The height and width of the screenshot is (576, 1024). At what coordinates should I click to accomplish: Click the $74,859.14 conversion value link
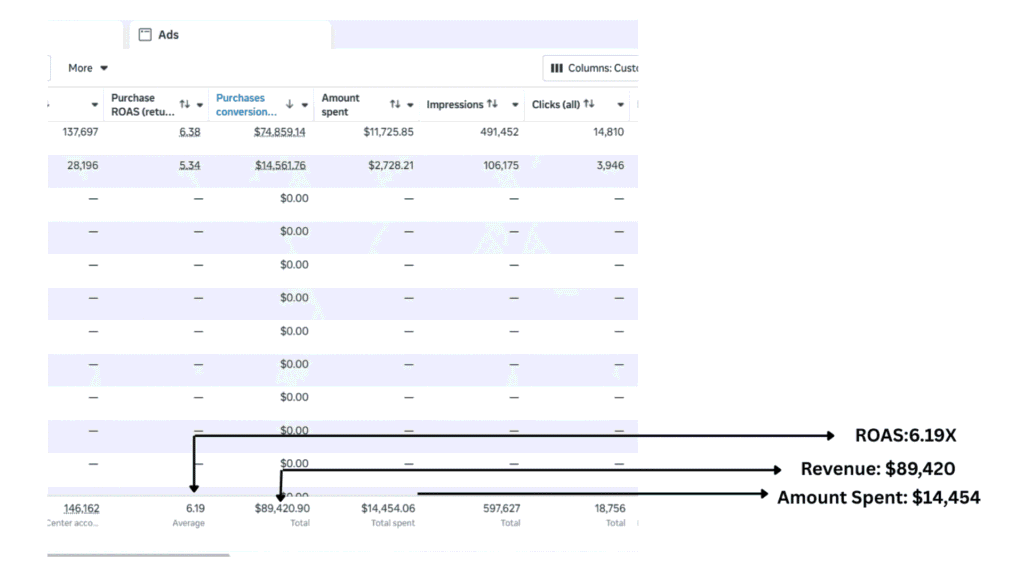(280, 131)
